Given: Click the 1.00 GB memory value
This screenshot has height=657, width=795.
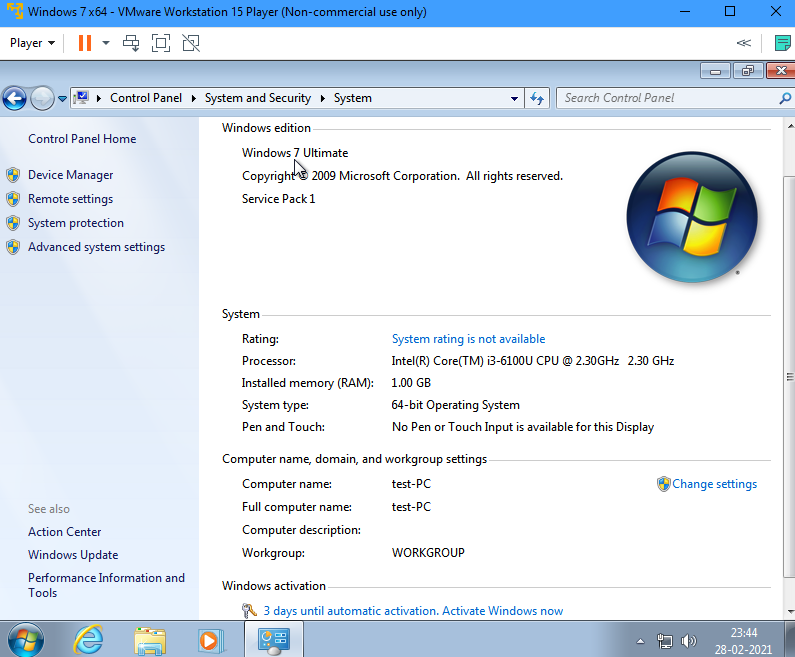Looking at the screenshot, I should coord(411,383).
